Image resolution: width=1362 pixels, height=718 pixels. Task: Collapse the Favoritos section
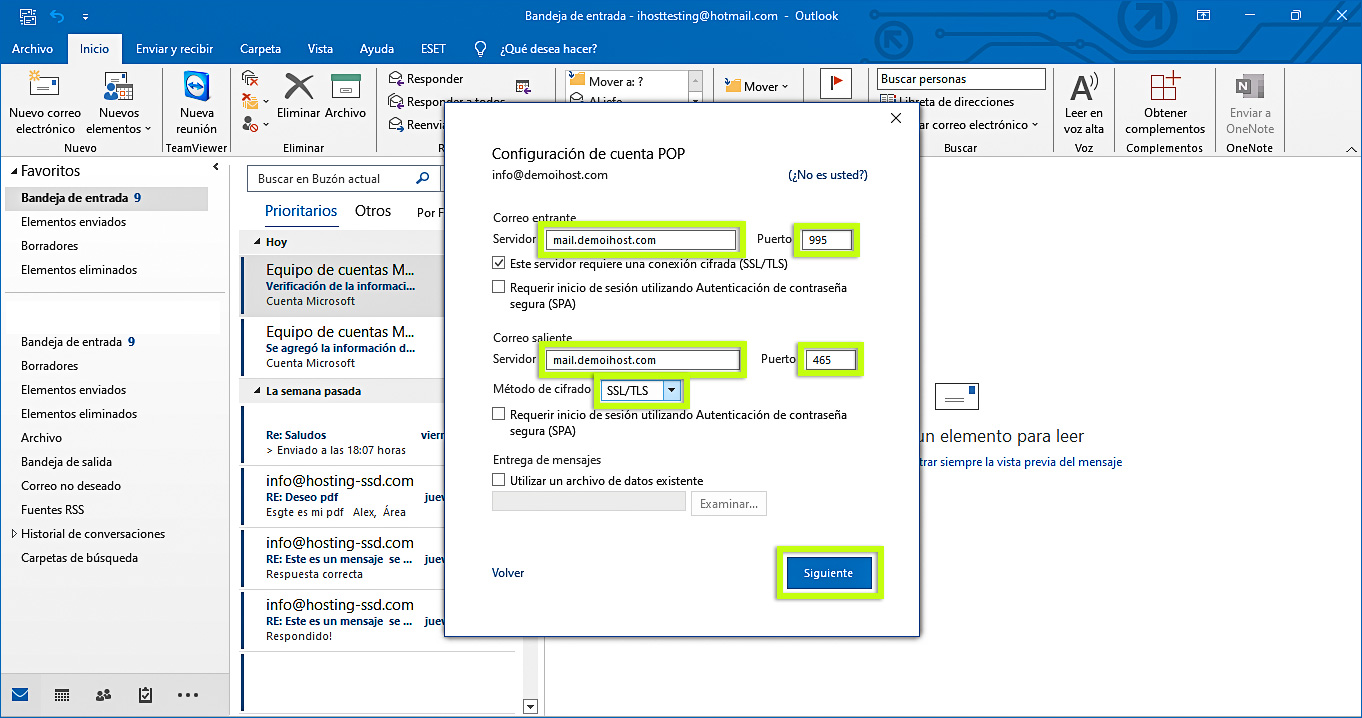tap(13, 172)
